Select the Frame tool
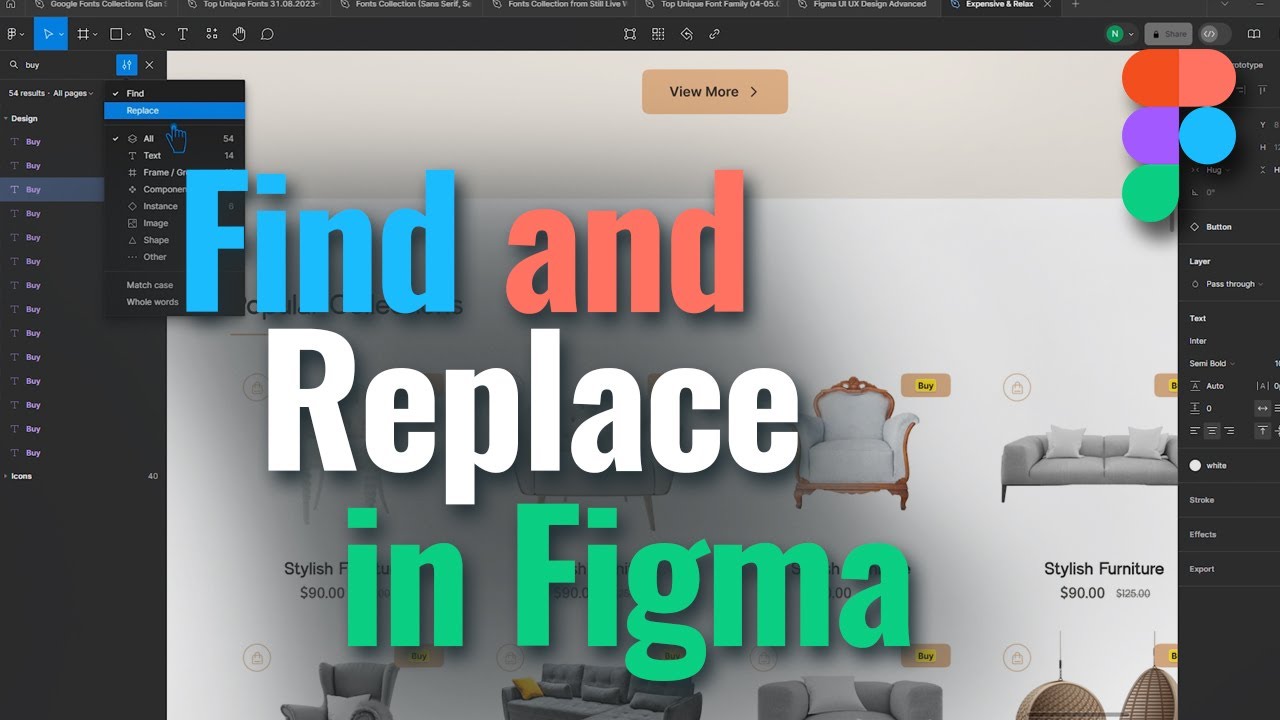 pos(83,34)
